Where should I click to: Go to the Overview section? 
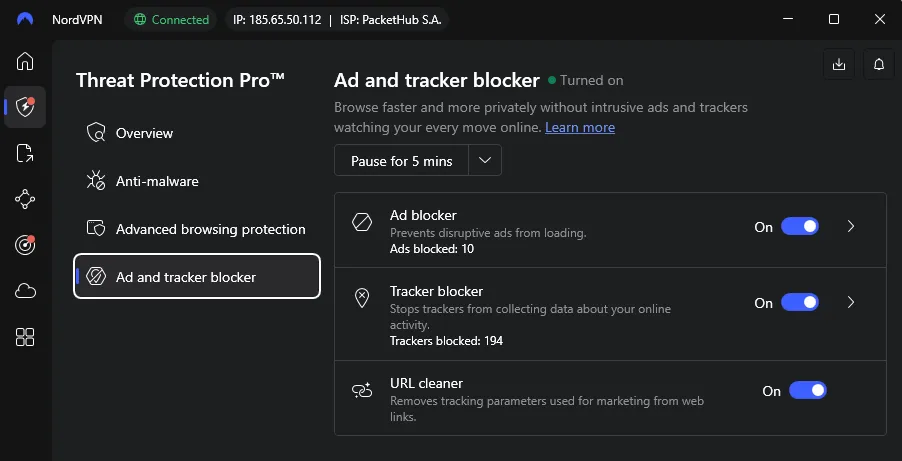pos(197,133)
